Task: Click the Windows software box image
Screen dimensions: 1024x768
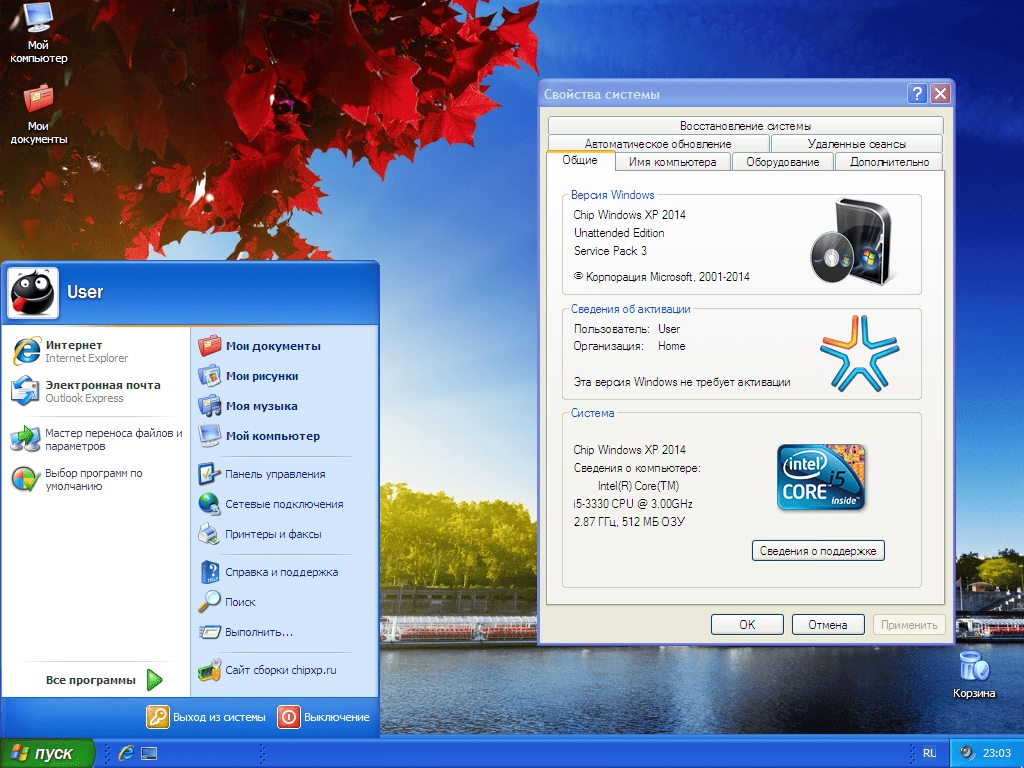Action: [x=851, y=242]
